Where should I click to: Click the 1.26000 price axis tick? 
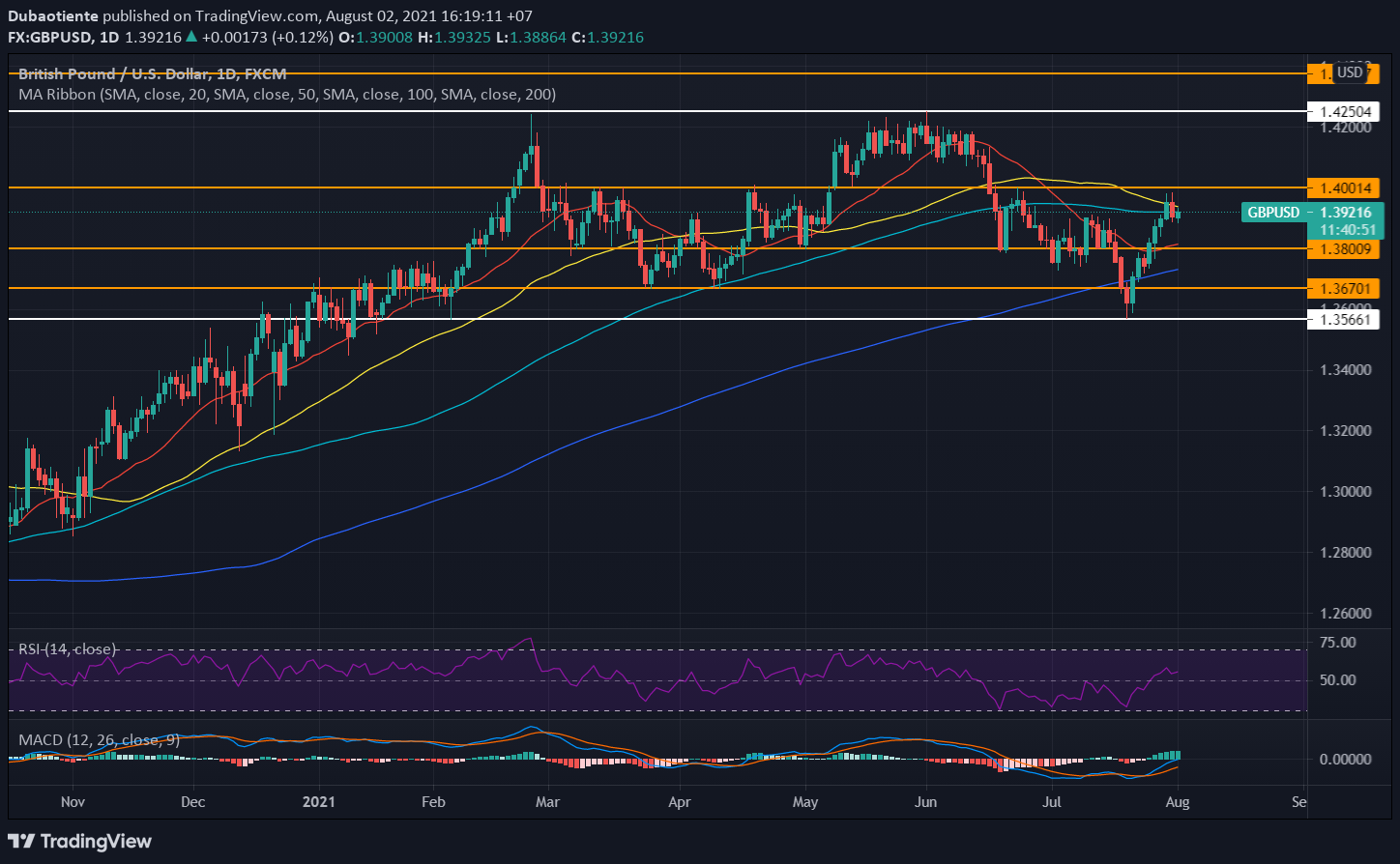tap(1345, 614)
